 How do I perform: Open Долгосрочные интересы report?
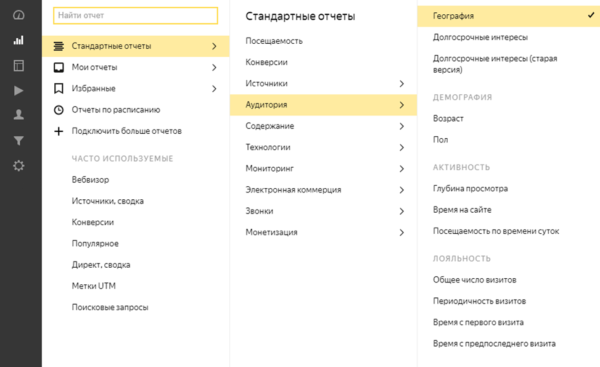480,38
